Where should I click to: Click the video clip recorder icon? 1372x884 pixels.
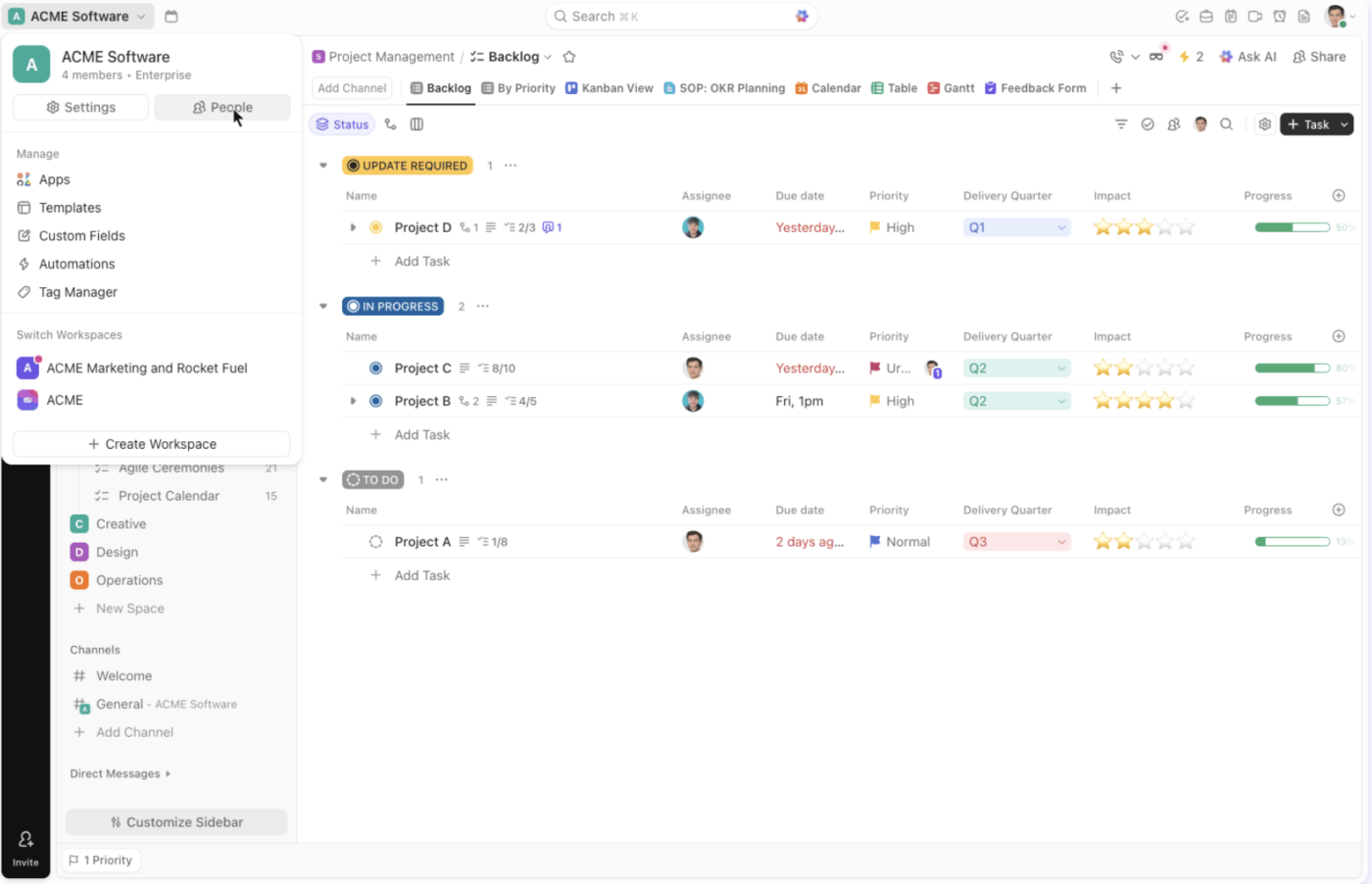(1254, 17)
